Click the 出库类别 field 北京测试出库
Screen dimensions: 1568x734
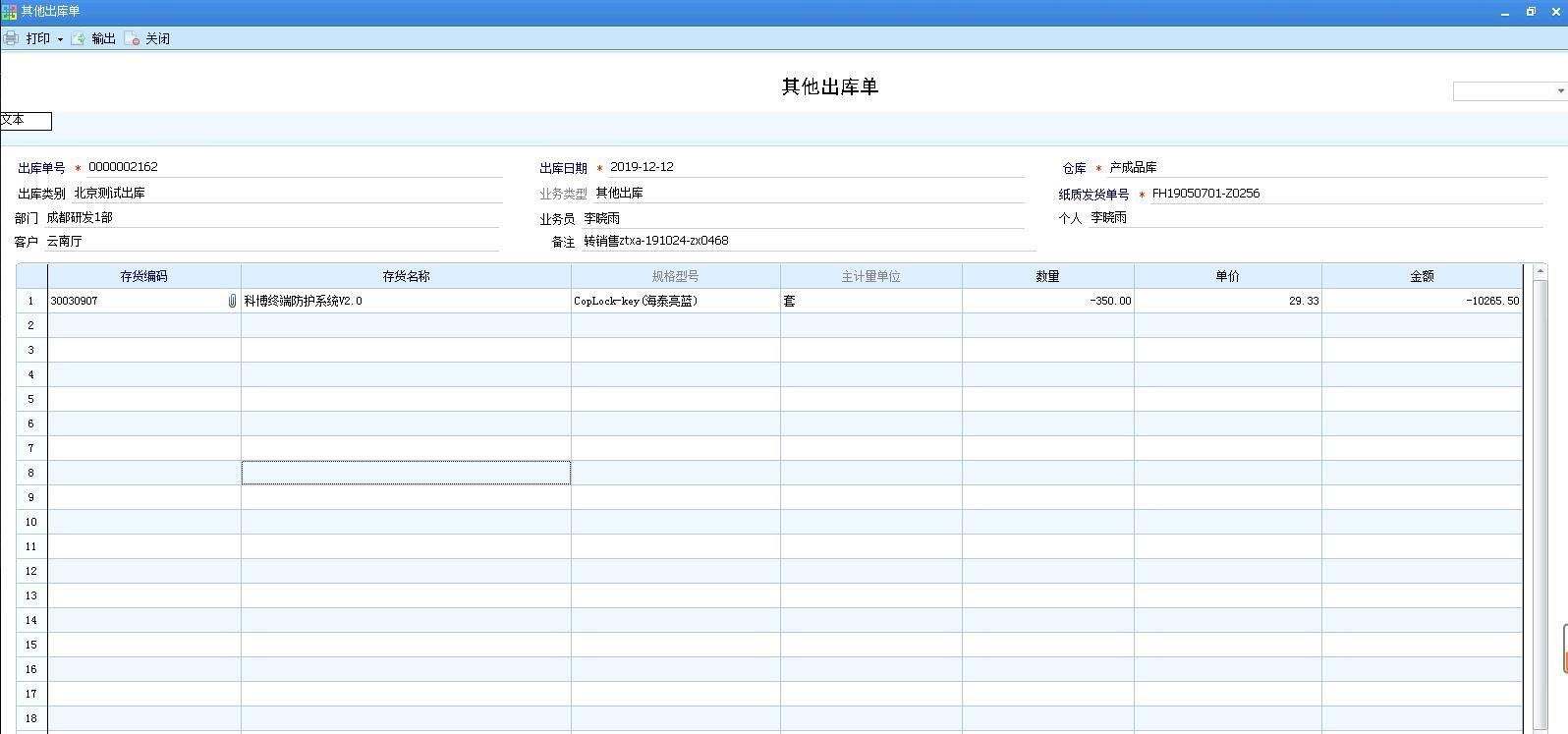coord(286,194)
